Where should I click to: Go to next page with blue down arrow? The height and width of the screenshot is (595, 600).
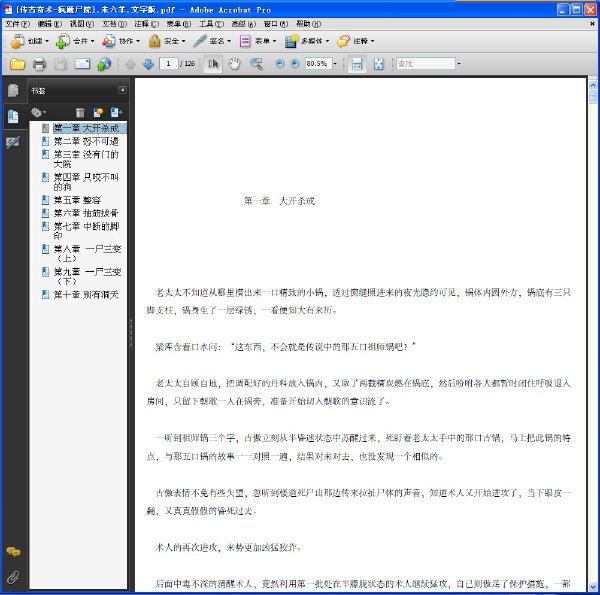tap(148, 64)
